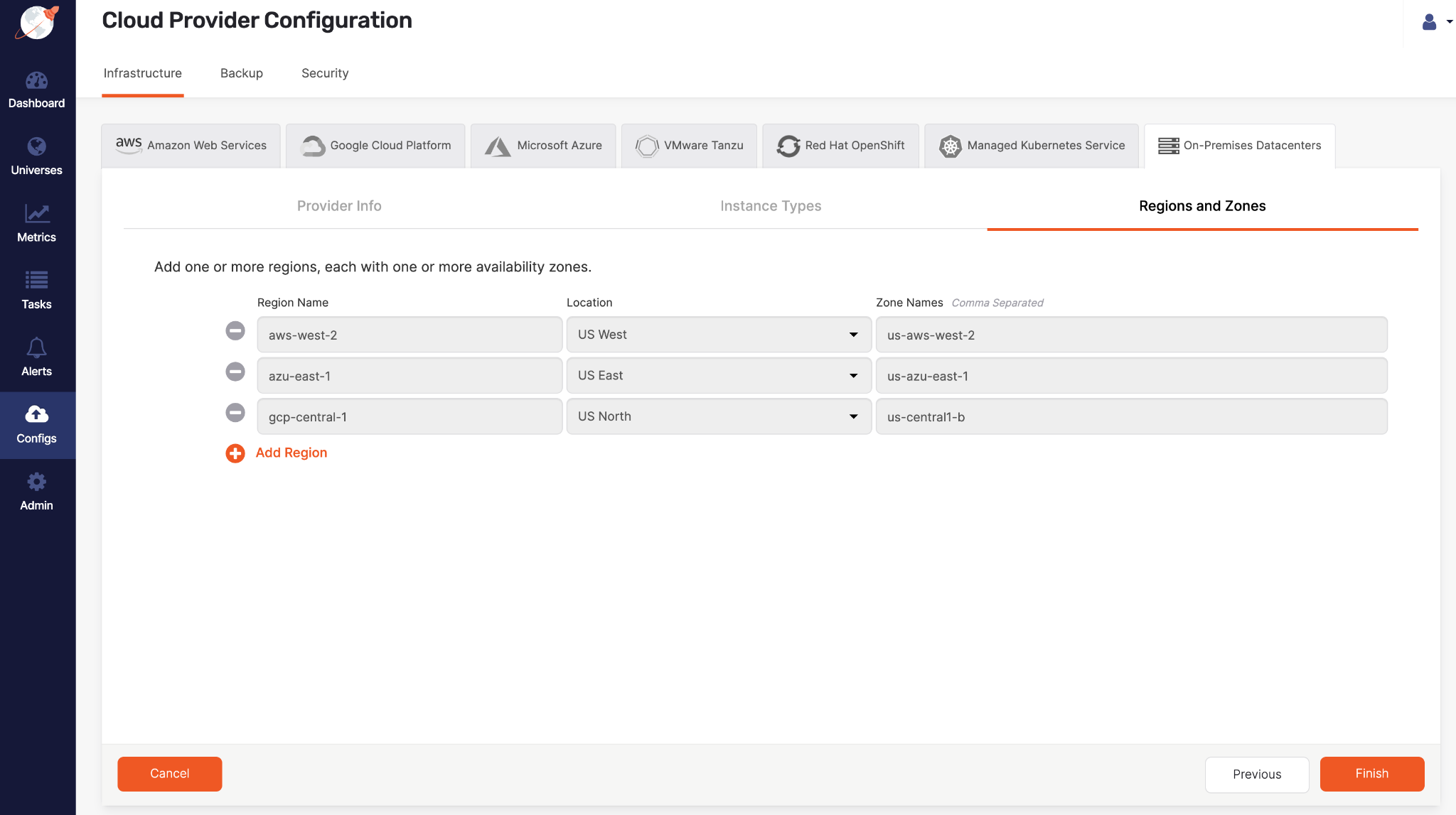Remove the gcp-central-1 region entry
This screenshot has width=1456, height=815.
click(235, 414)
